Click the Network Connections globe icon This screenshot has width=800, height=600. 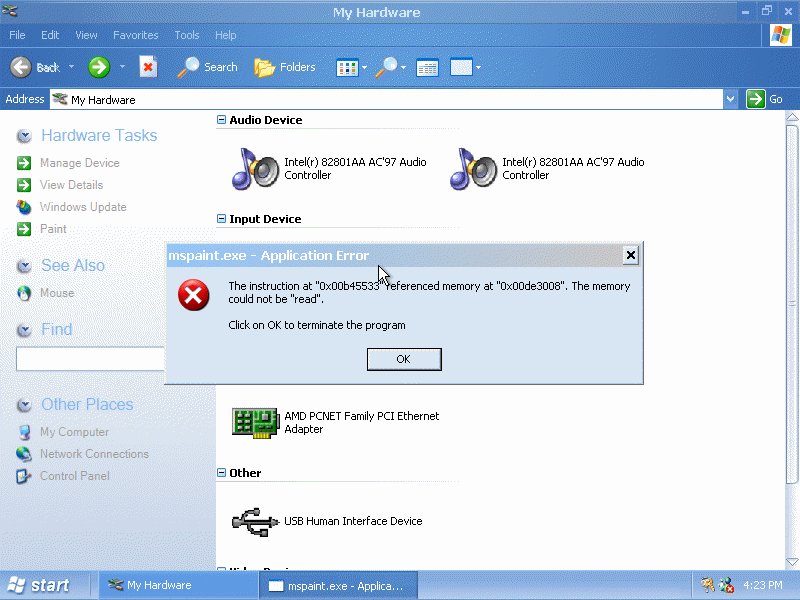pyautogui.click(x=24, y=454)
